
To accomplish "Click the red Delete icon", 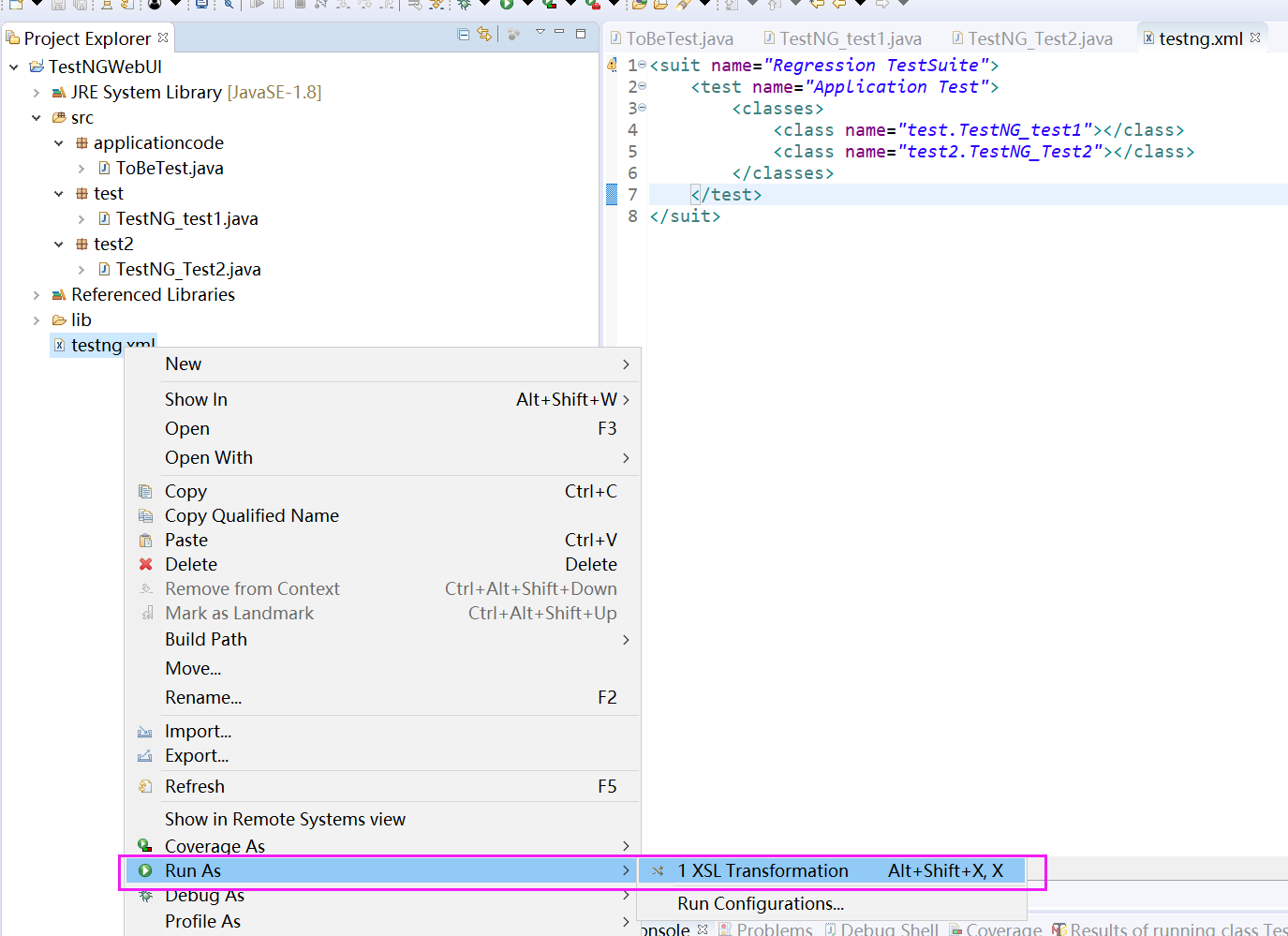I will click(x=145, y=564).
